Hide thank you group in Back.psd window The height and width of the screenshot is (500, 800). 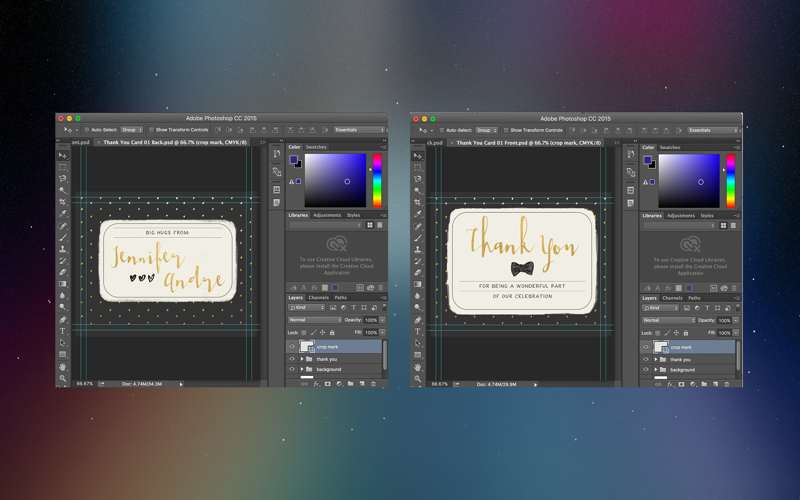(292, 359)
